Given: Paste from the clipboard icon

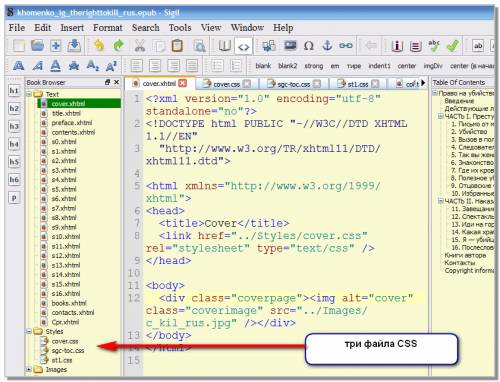Looking at the screenshot, I should tap(177, 46).
